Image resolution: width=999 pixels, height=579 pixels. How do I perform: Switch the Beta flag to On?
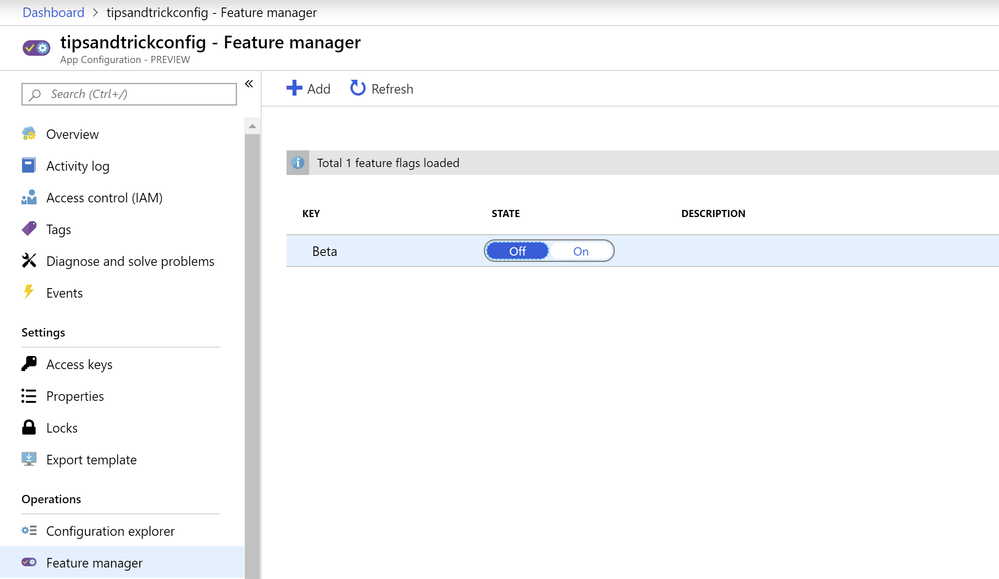[581, 251]
